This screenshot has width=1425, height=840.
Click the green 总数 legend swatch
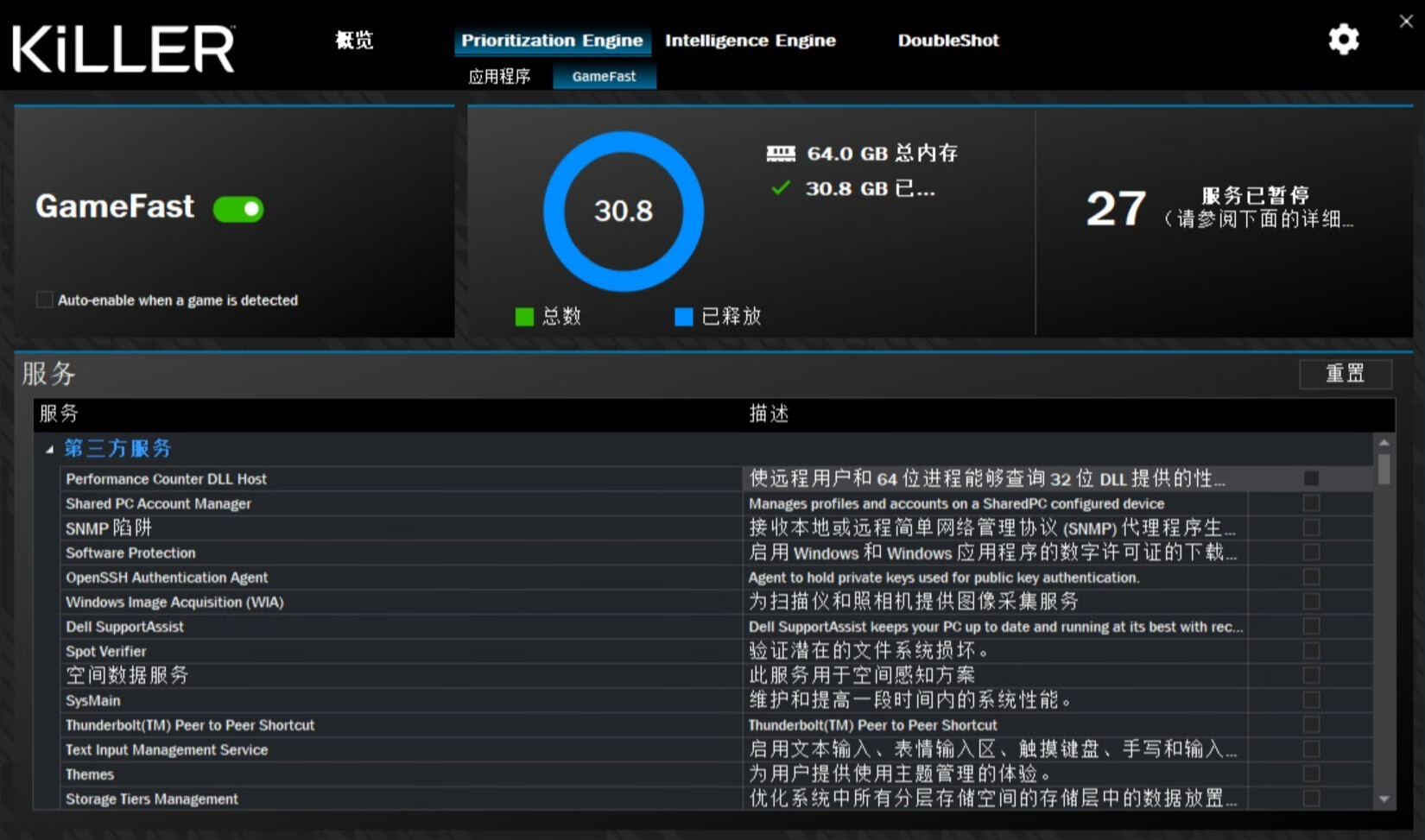click(524, 317)
